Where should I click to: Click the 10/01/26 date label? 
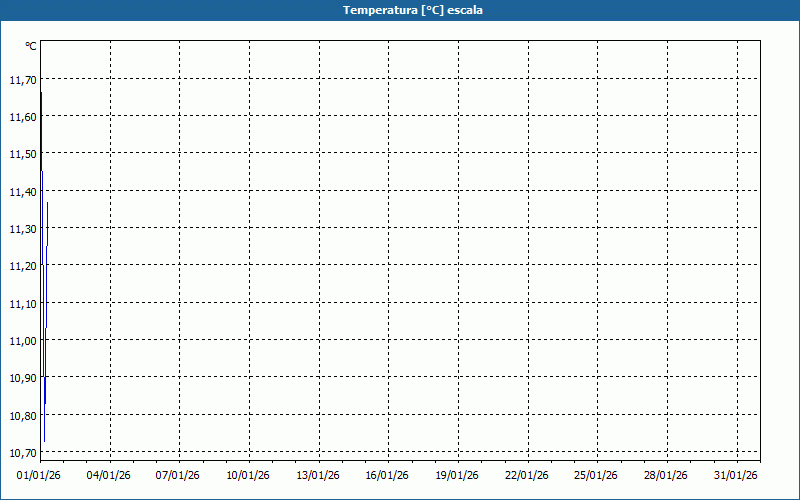247,476
